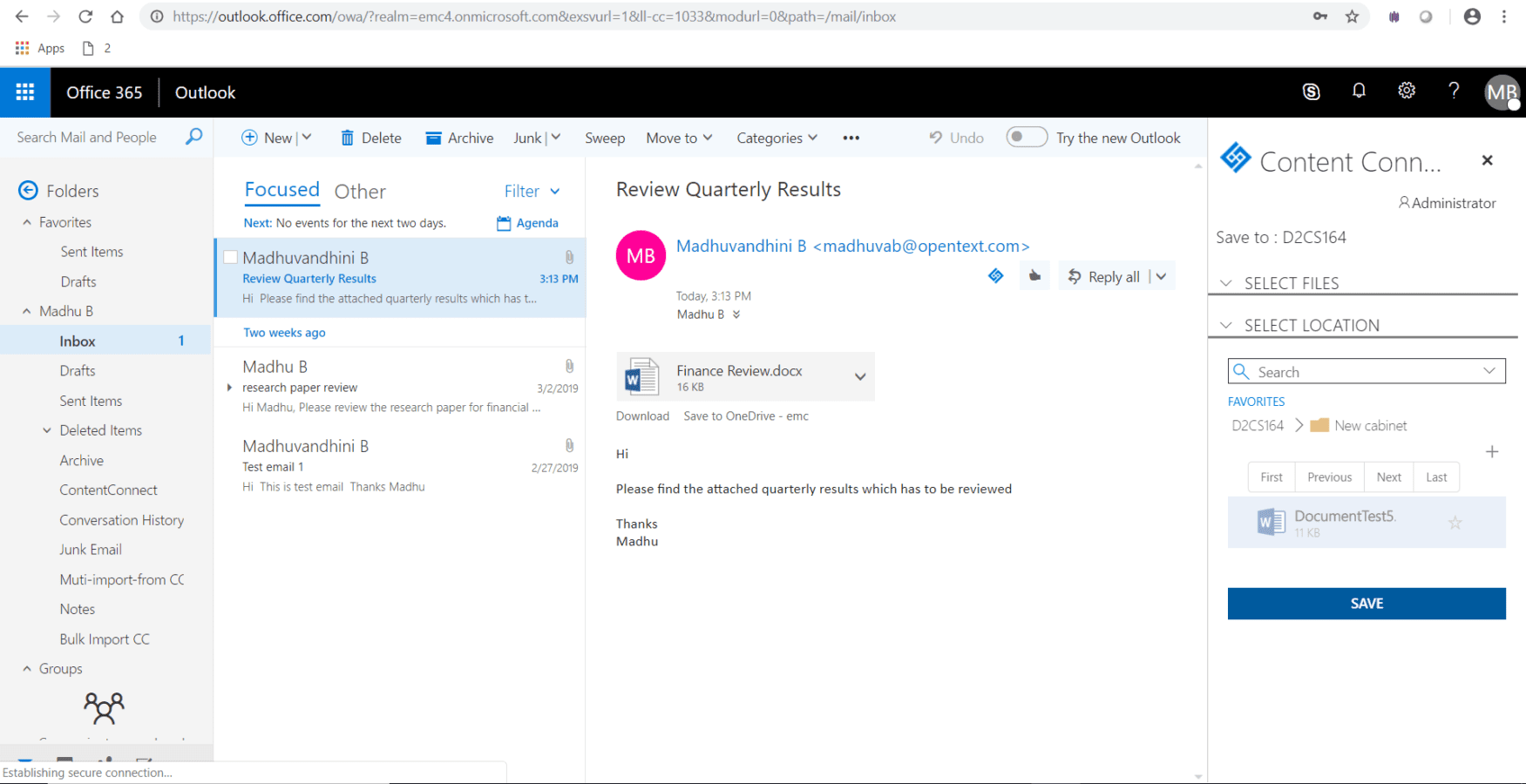Image resolution: width=1526 pixels, height=784 pixels.
Task: Click the Download link under the attachment
Action: pos(642,416)
